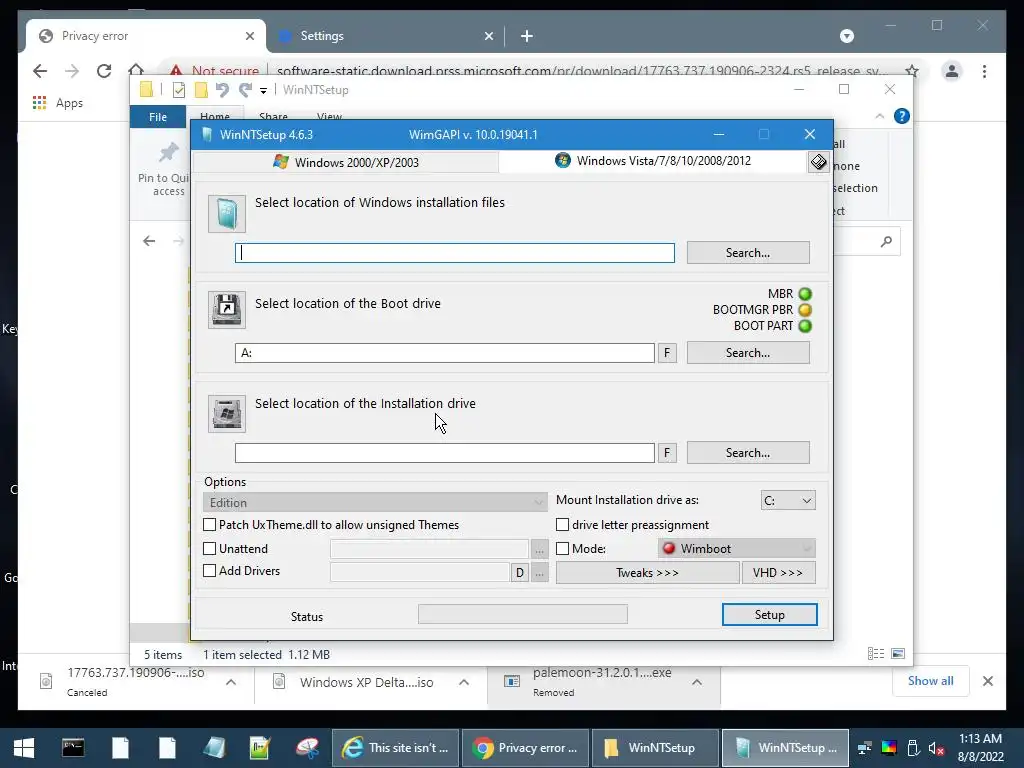Click Search for the Installation drive

coord(748,453)
